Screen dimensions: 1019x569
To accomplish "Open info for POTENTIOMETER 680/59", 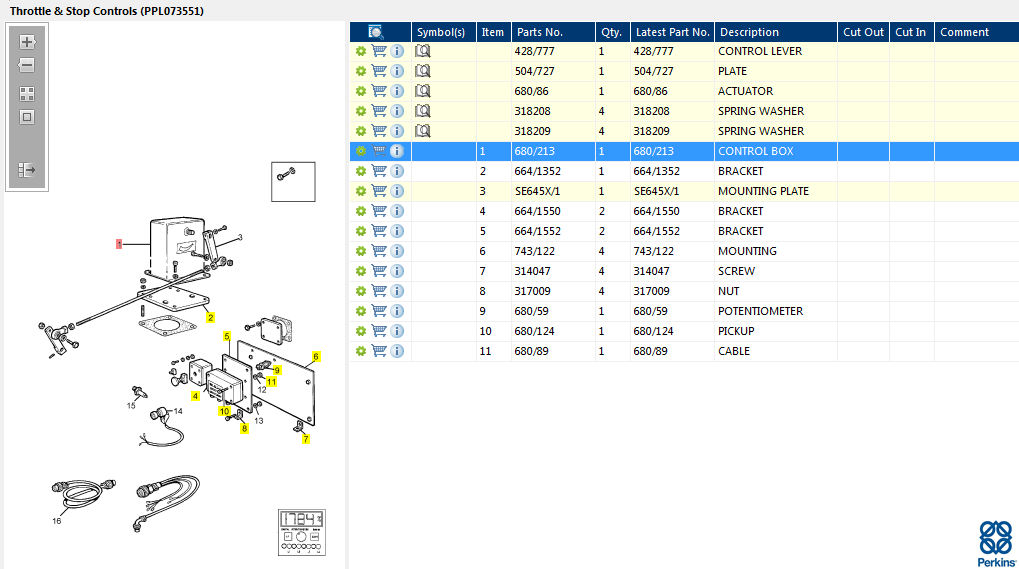I will pyautogui.click(x=397, y=311).
